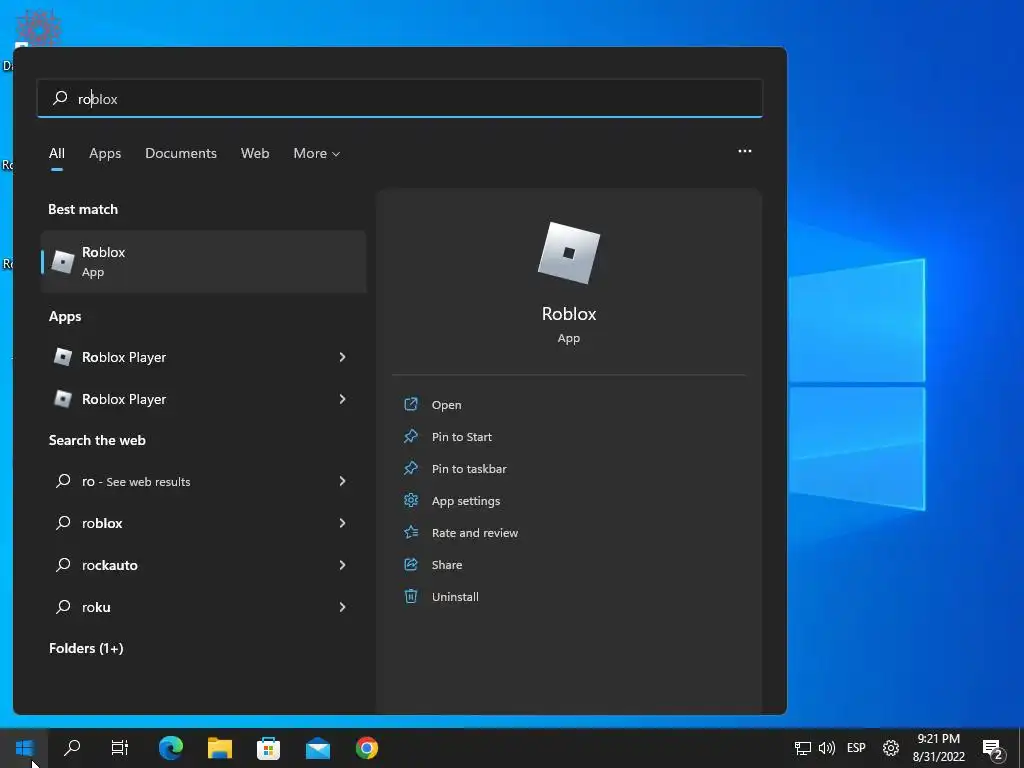Image resolution: width=1024 pixels, height=768 pixels.
Task: Expand the rockauto suggestion arrow
Action: pyautogui.click(x=342, y=565)
